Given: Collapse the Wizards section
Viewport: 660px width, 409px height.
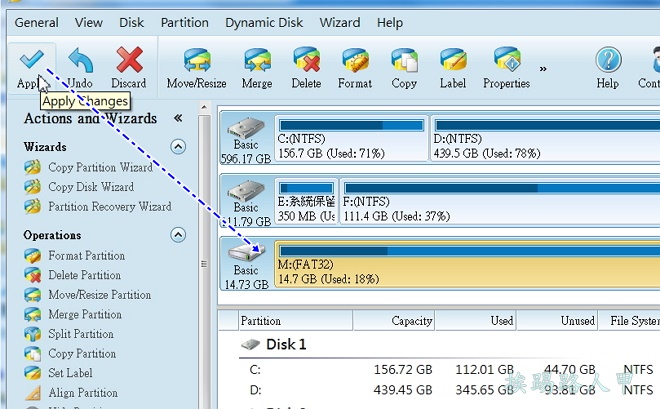Looking at the screenshot, I should click(178, 147).
